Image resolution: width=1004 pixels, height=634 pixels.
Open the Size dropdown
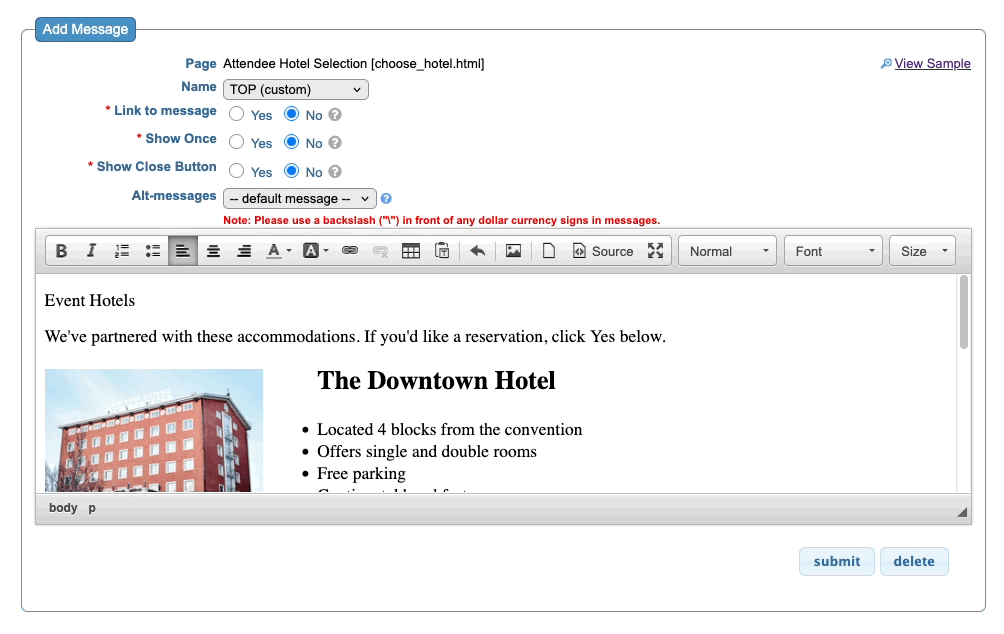(922, 251)
